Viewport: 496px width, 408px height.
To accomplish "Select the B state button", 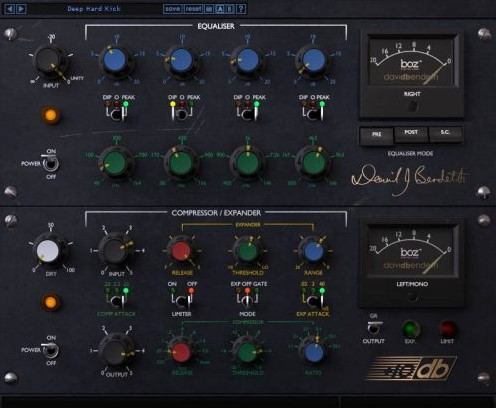I will [x=230, y=9].
